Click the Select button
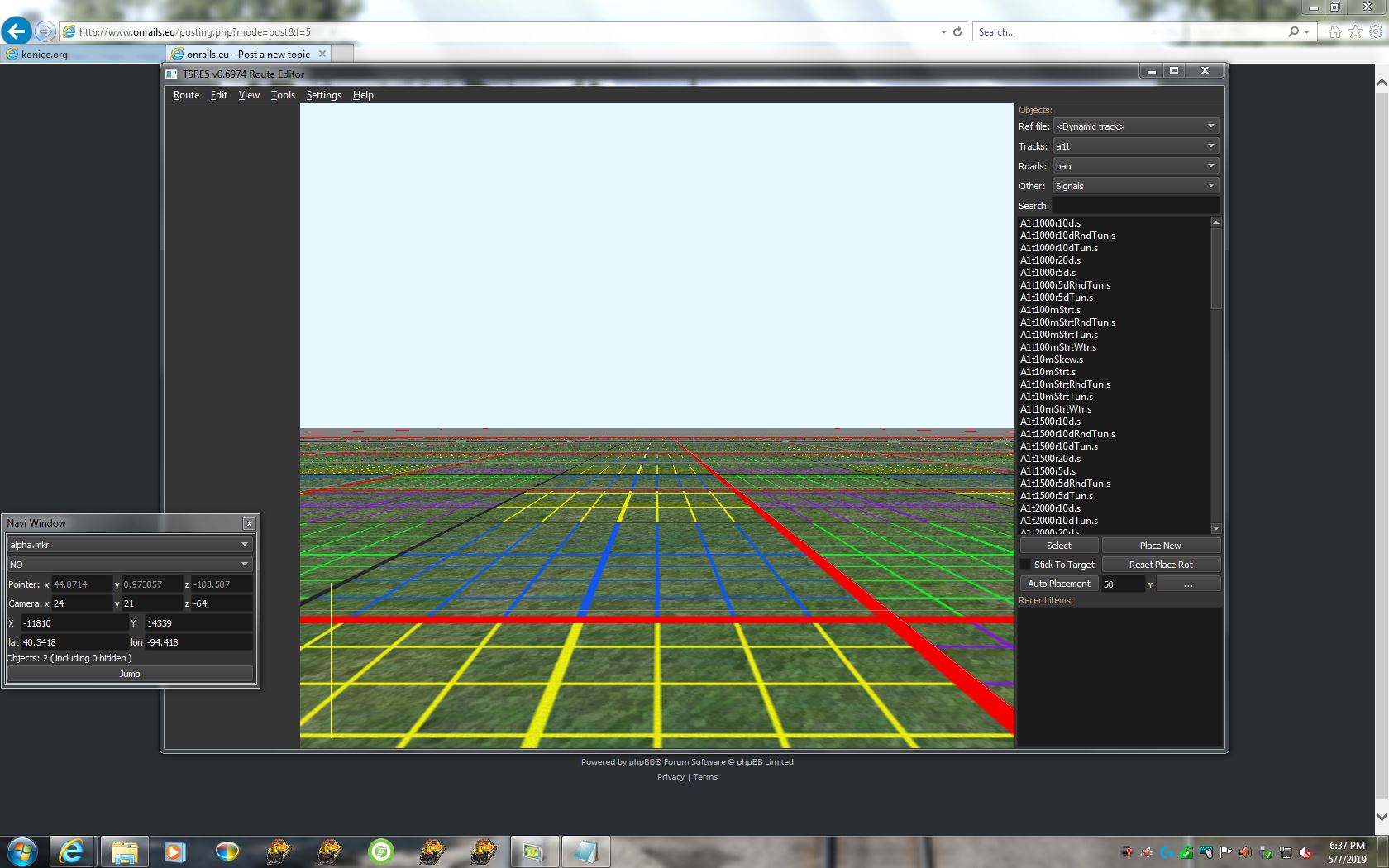This screenshot has height=868, width=1389. 1059,546
